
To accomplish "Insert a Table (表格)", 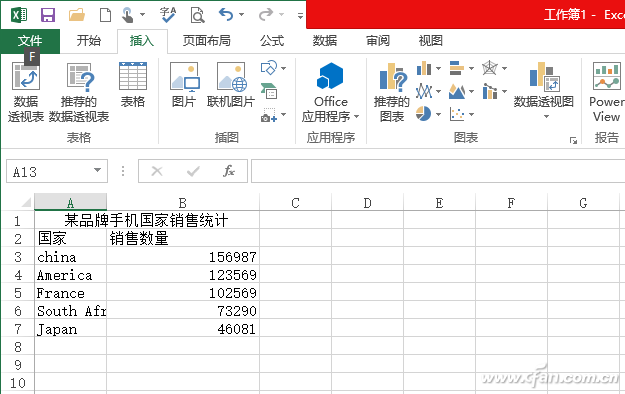I will [x=133, y=85].
